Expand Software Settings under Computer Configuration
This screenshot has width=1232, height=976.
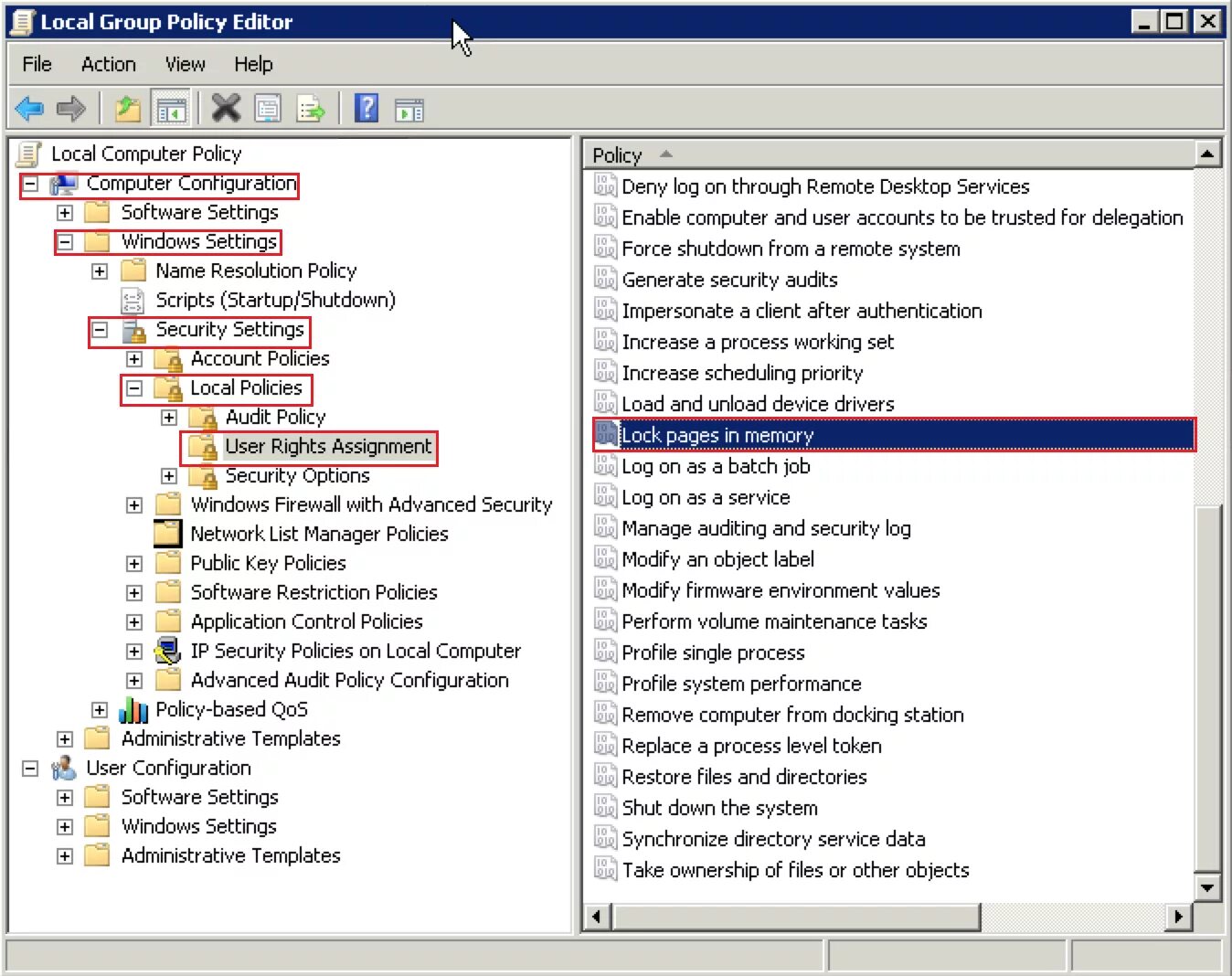(x=65, y=213)
